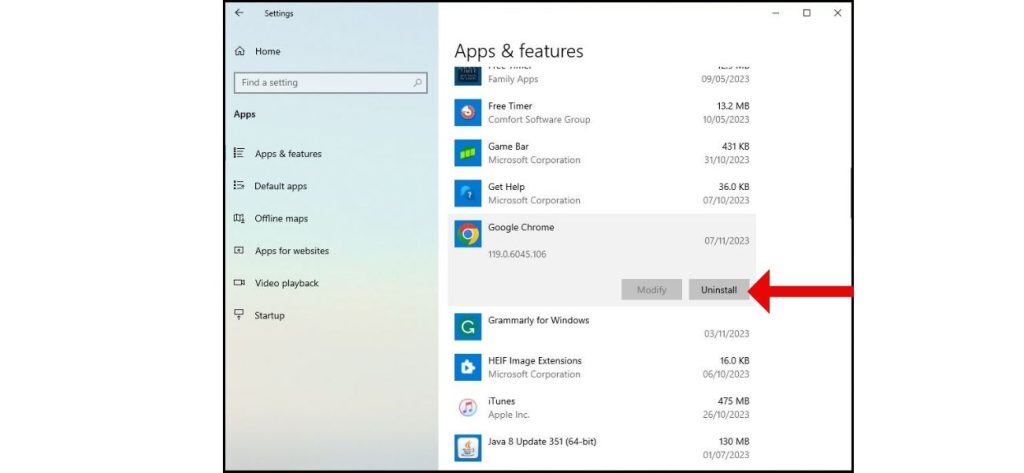Go back with the Settings back arrow
The width and height of the screenshot is (1024, 473).
(x=239, y=12)
